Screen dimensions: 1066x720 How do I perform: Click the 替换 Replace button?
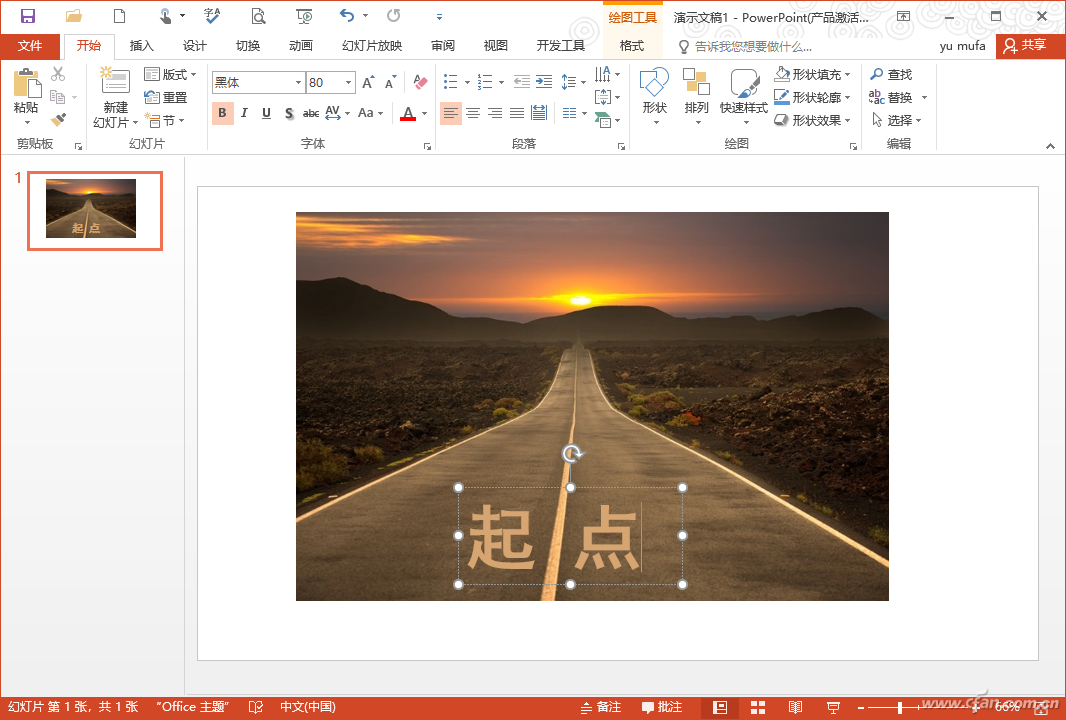tap(891, 97)
